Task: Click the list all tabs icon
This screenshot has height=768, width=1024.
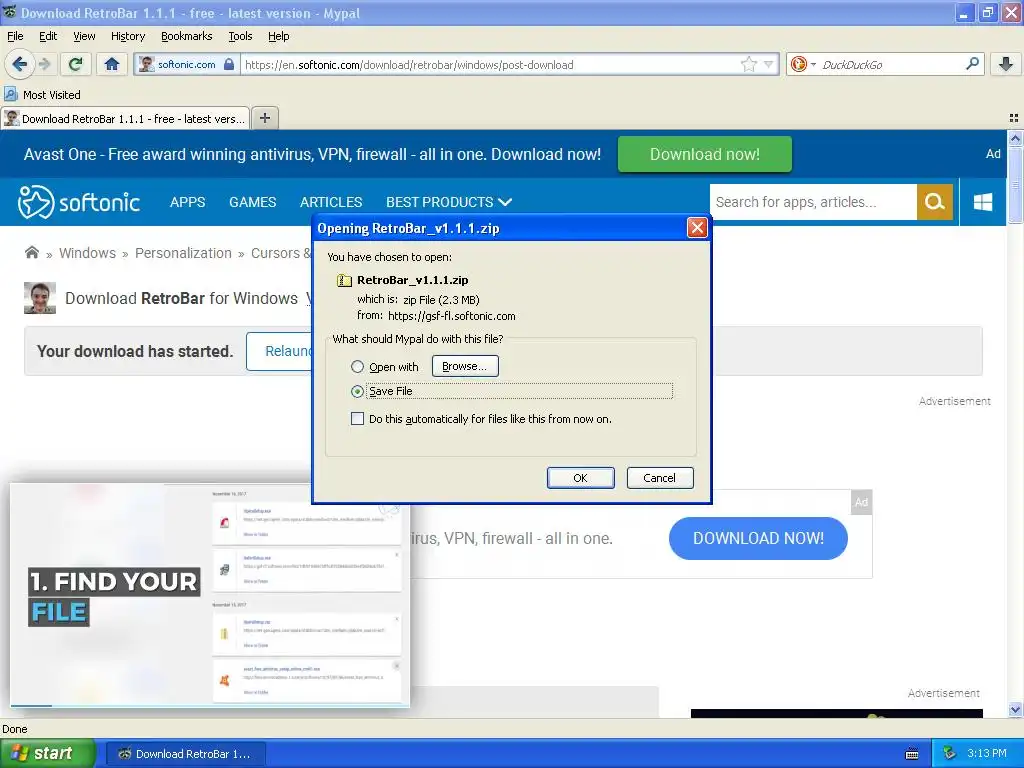Action: coord(1014,118)
